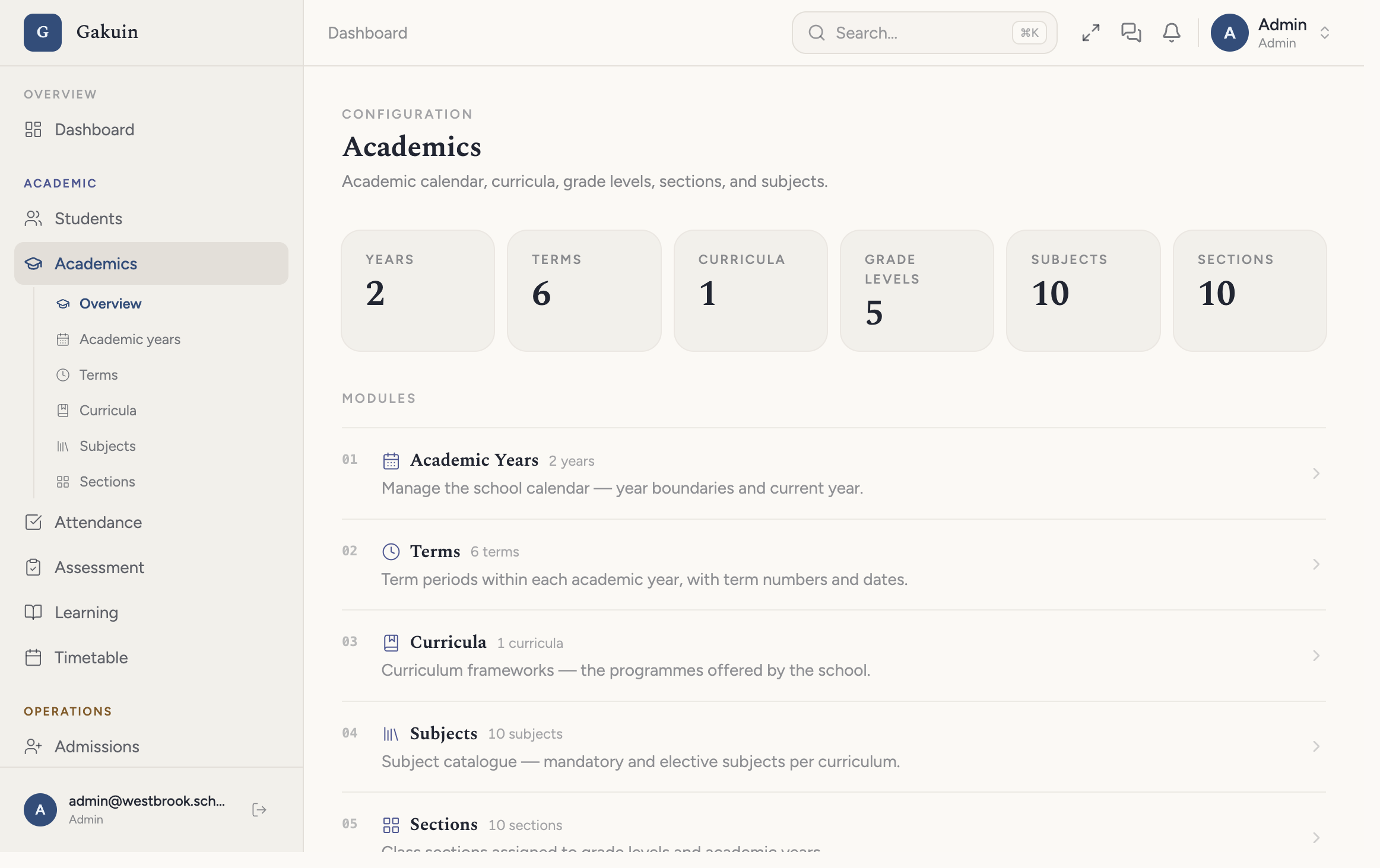This screenshot has width=1380, height=868.
Task: Click the Grade Levels stat card
Action: 917,291
